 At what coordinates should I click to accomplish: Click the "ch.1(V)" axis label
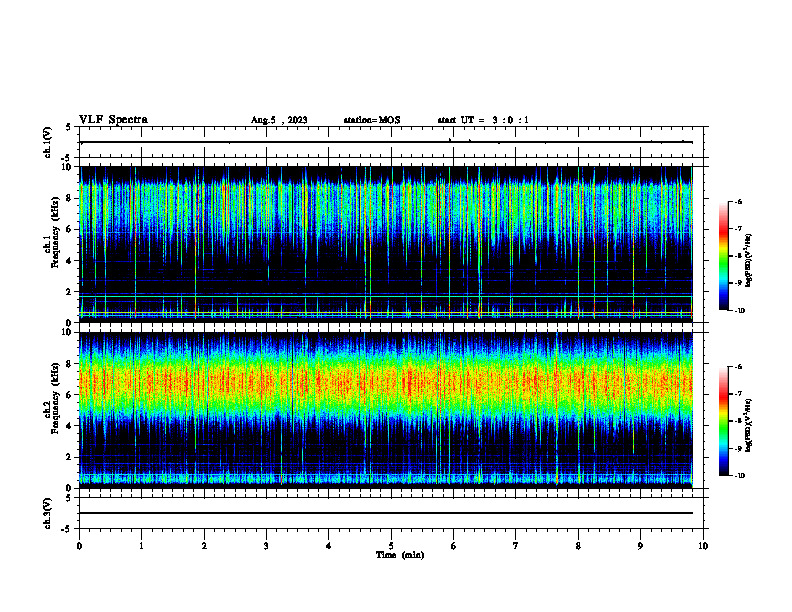click(48, 142)
